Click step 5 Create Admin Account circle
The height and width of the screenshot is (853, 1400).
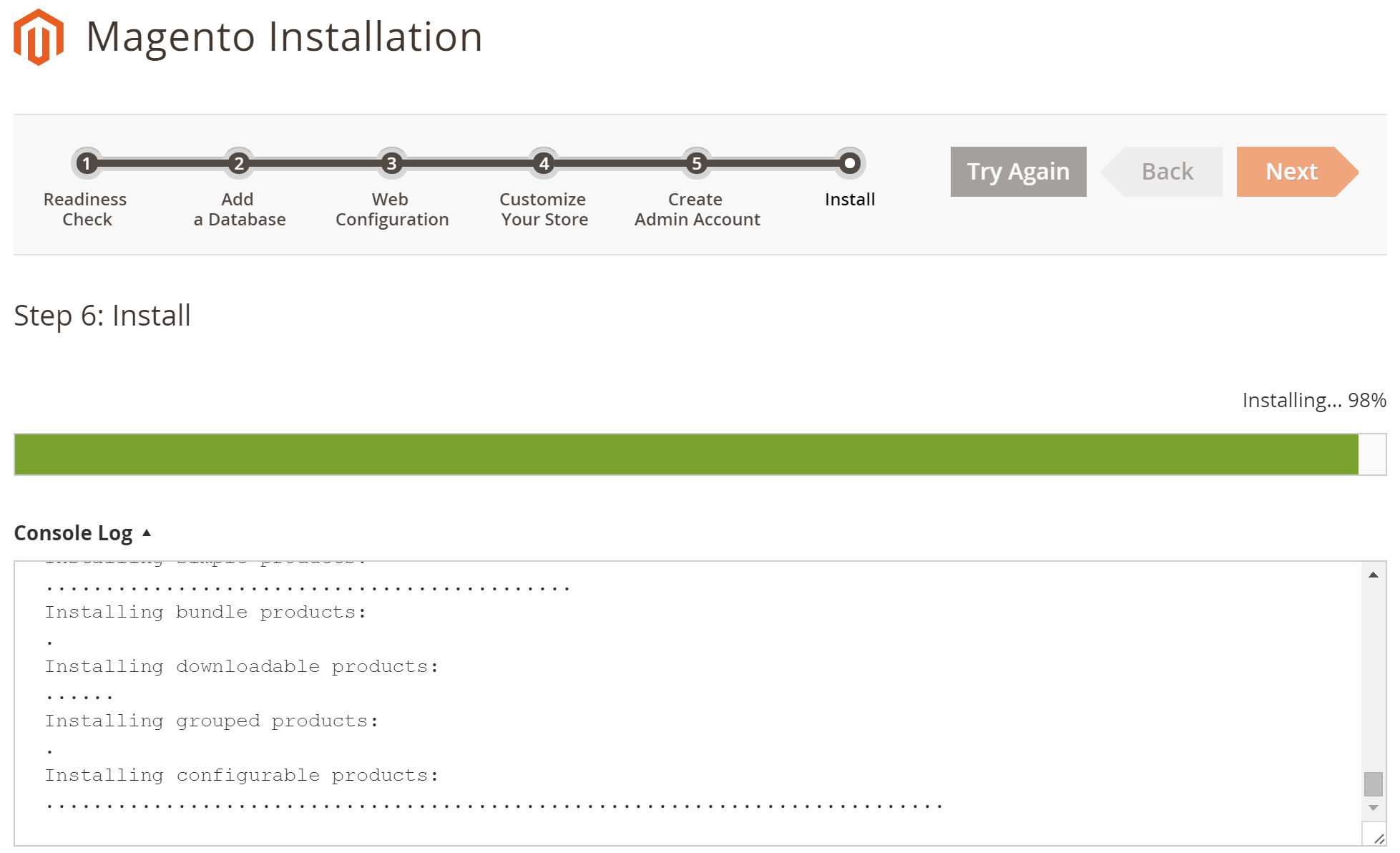696,164
